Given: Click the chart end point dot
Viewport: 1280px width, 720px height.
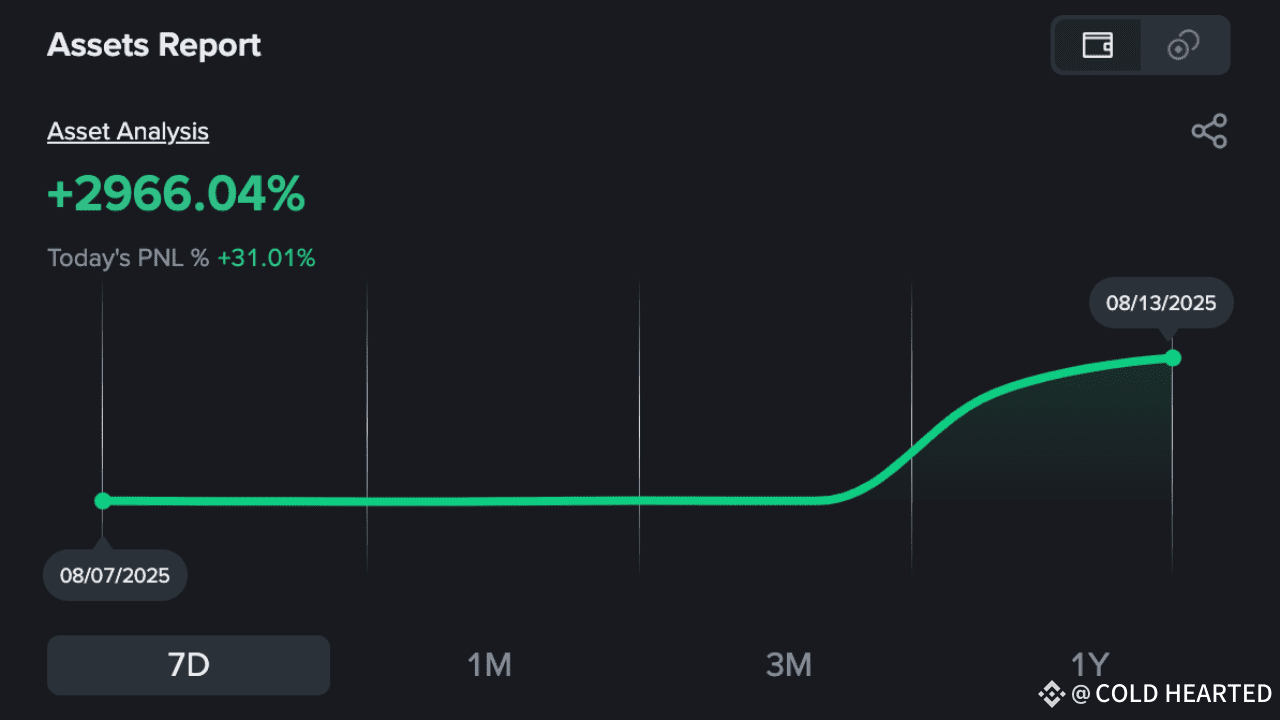Looking at the screenshot, I should pos(1173,358).
